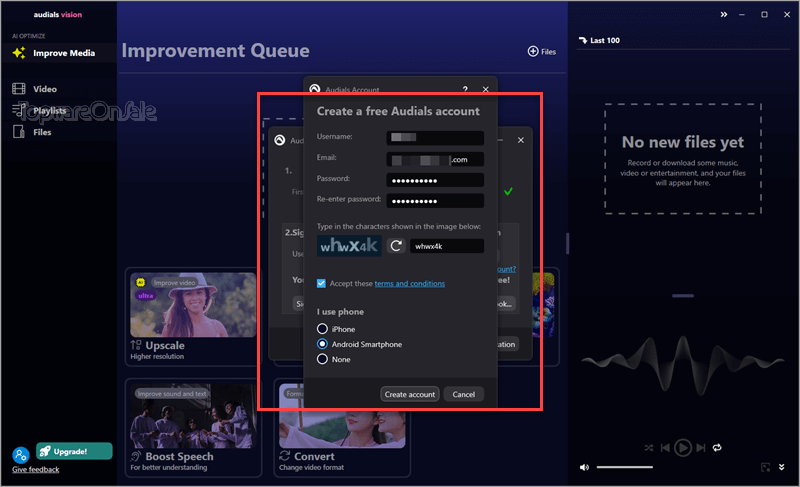Add files with the plus Files button
The image size is (800, 487).
pos(542,52)
